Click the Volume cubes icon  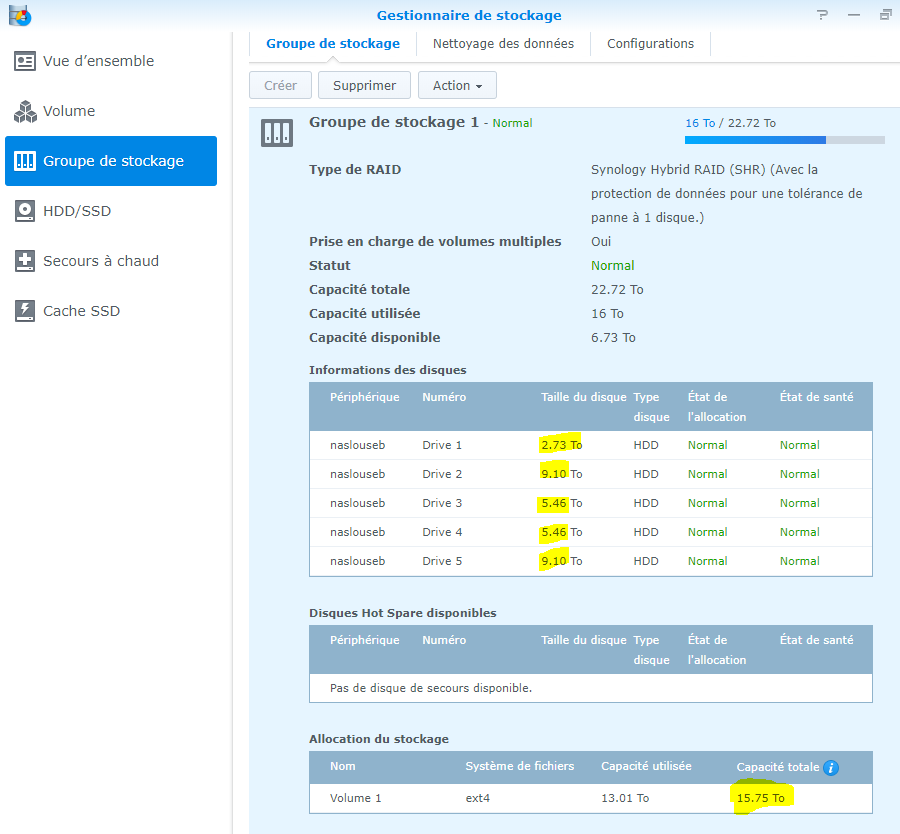(x=25, y=111)
